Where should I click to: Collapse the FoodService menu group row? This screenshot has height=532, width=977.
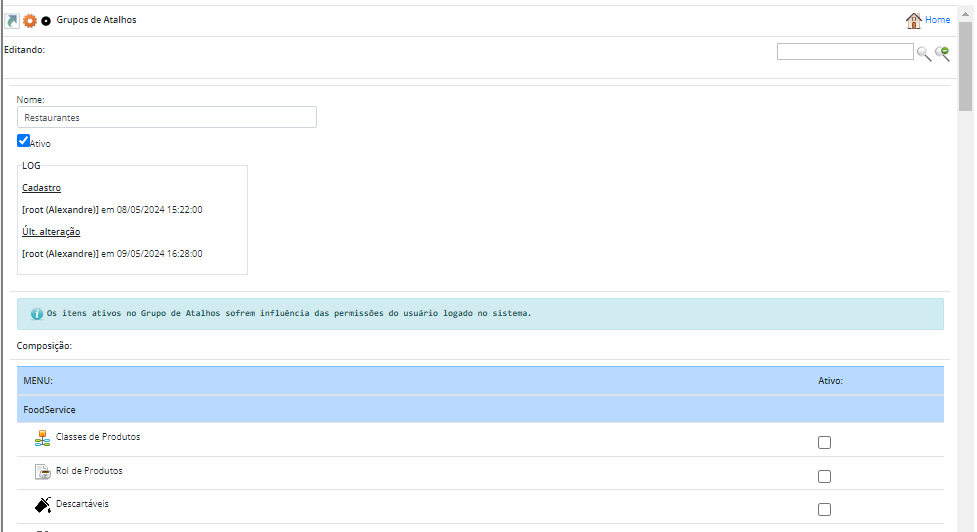(x=50, y=410)
